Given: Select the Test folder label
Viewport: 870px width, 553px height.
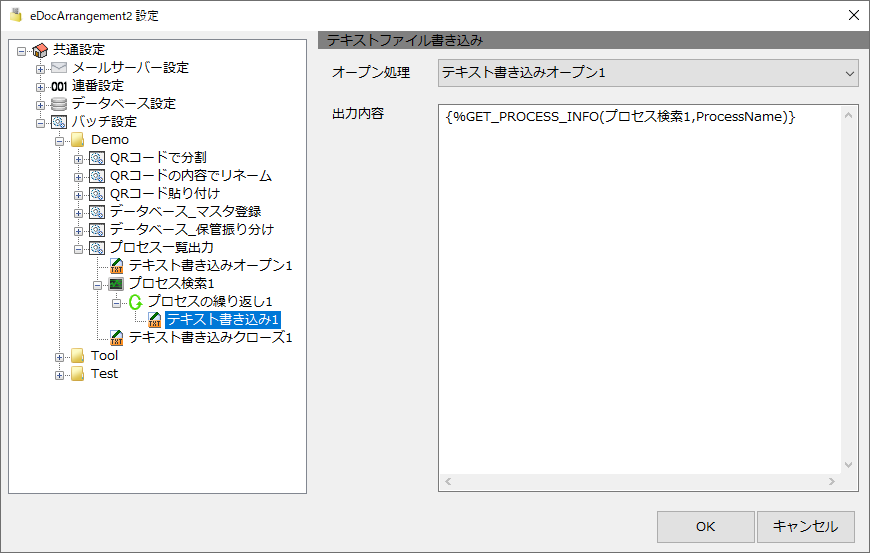Looking at the screenshot, I should [104, 374].
